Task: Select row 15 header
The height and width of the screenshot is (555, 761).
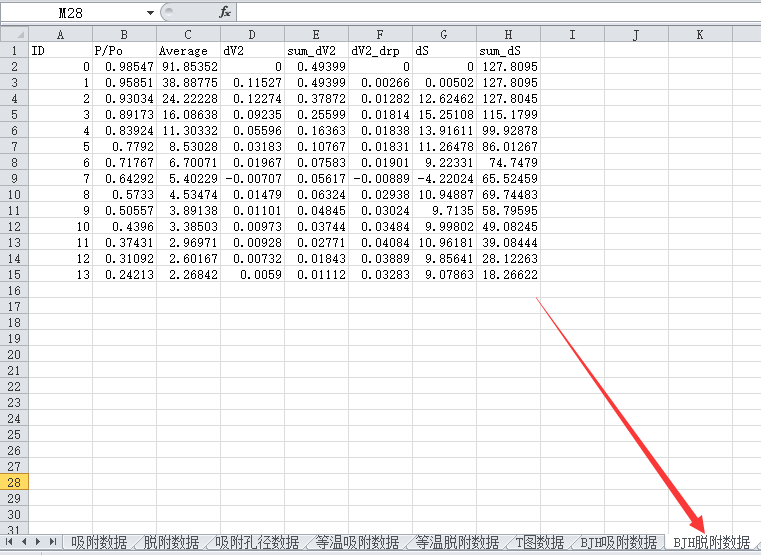Action: click(x=14, y=275)
